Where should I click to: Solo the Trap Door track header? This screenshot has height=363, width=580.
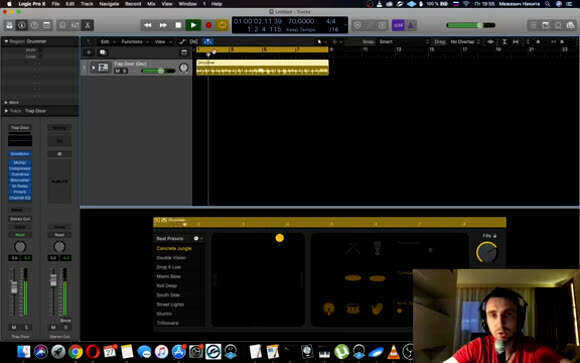pos(124,71)
